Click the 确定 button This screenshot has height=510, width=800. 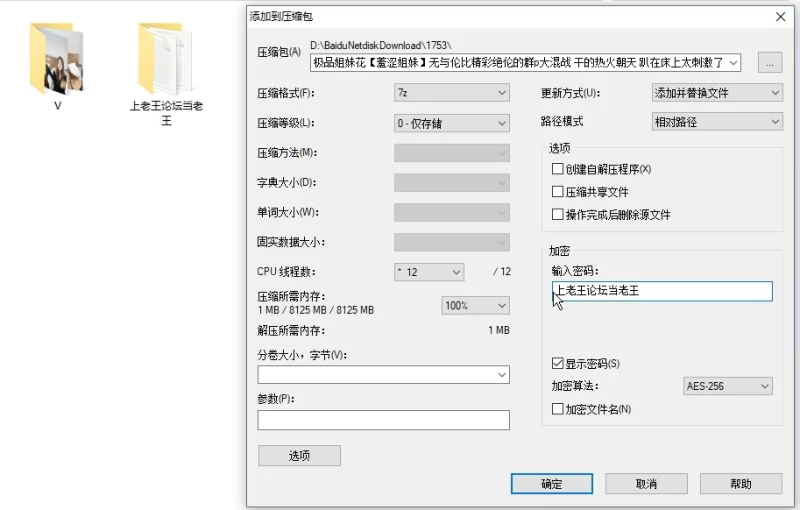pos(552,483)
